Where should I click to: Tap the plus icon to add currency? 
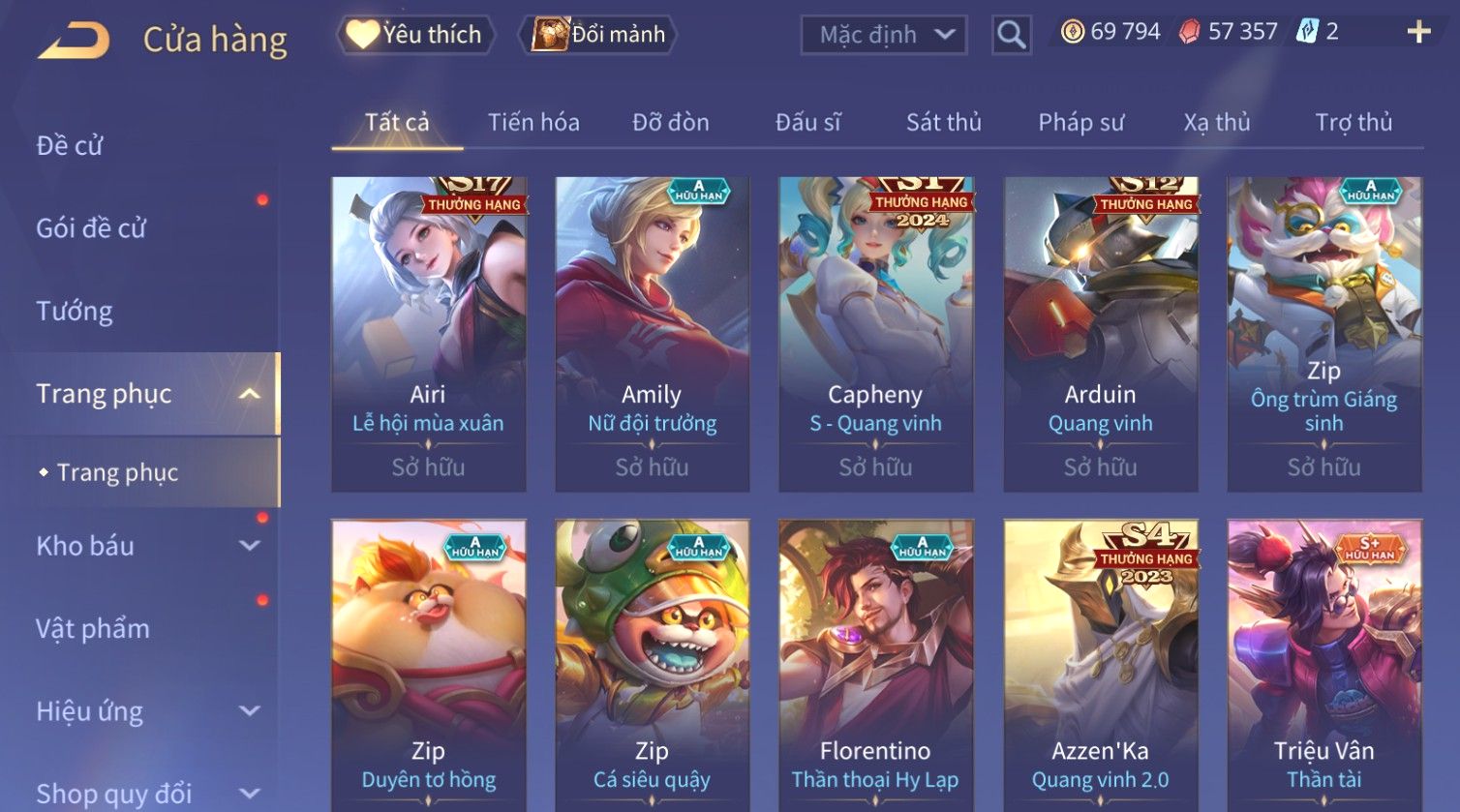[x=1418, y=32]
